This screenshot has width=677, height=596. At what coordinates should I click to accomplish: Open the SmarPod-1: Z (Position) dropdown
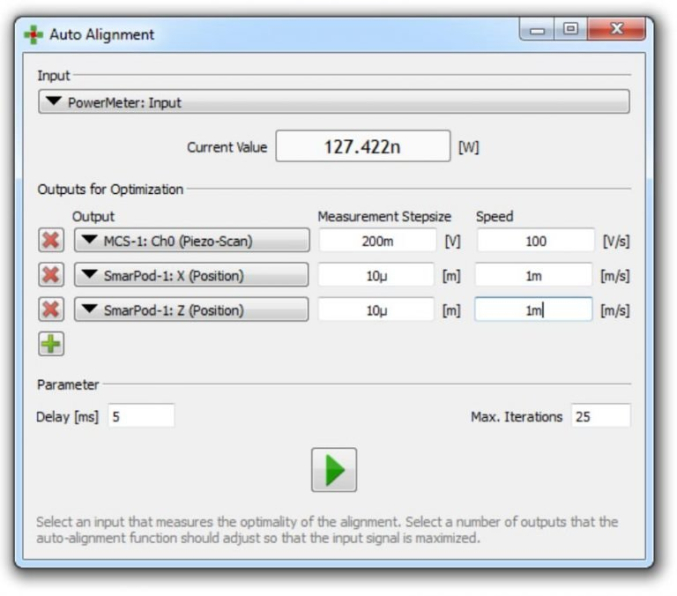[x=191, y=310]
